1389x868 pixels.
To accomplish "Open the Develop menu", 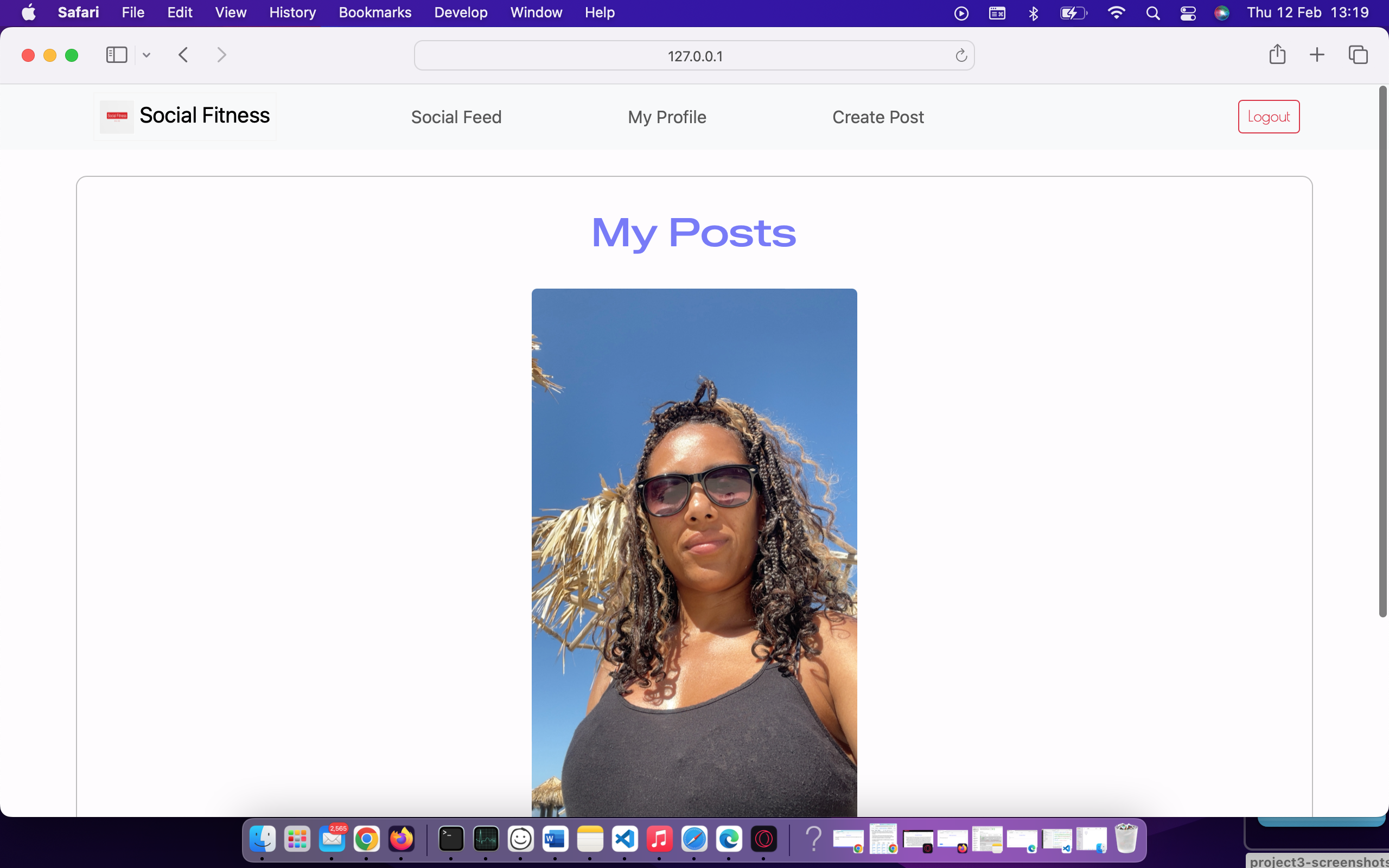I will pyautogui.click(x=460, y=12).
